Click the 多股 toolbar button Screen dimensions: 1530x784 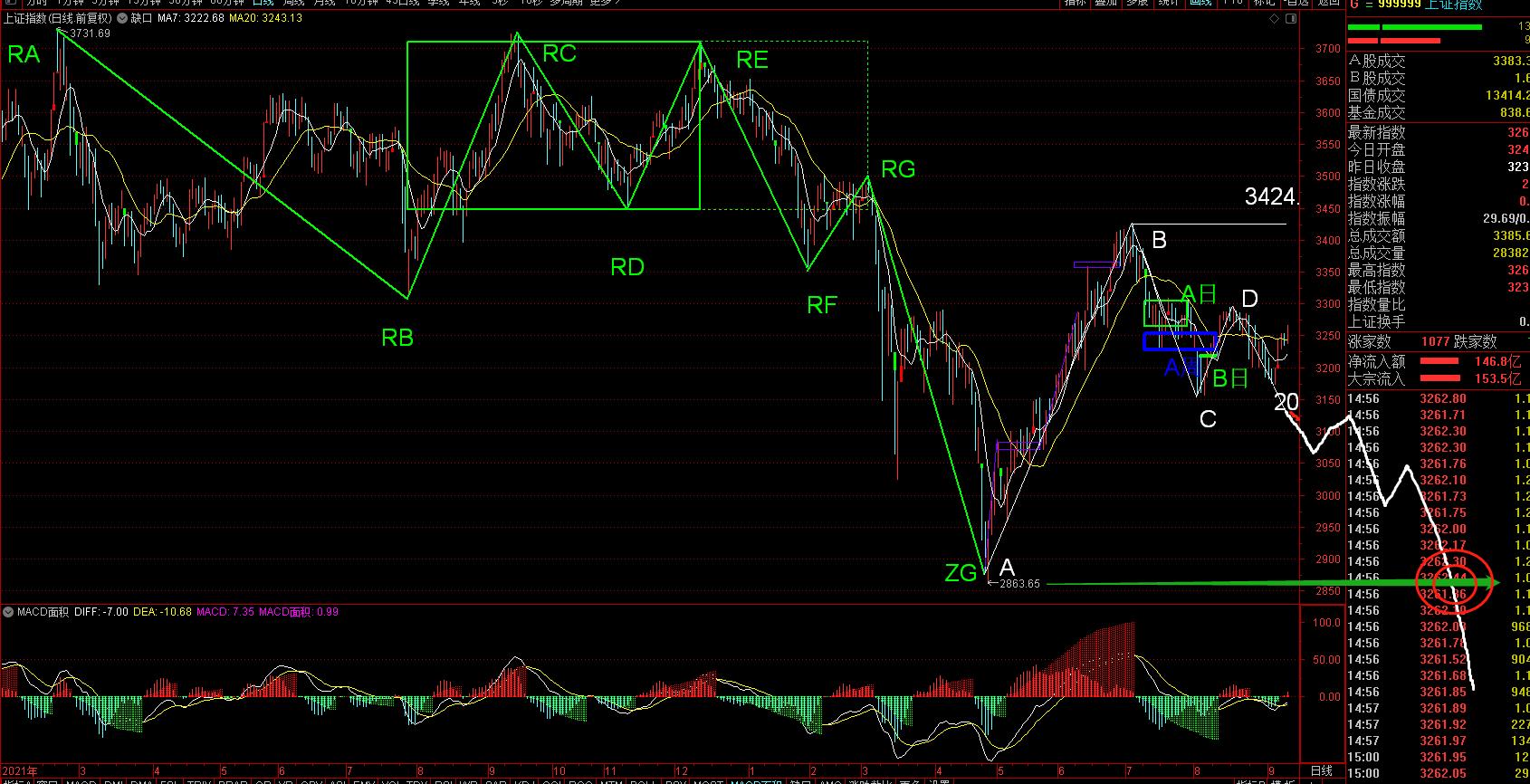[x=1137, y=3]
